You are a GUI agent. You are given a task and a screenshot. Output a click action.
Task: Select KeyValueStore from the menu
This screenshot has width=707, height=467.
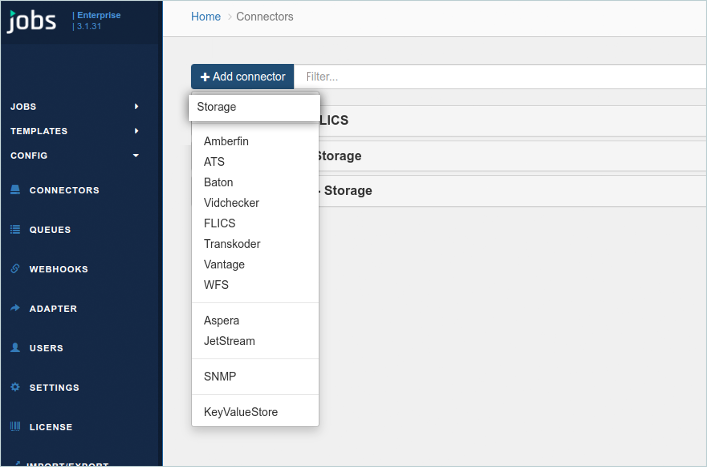tap(240, 412)
